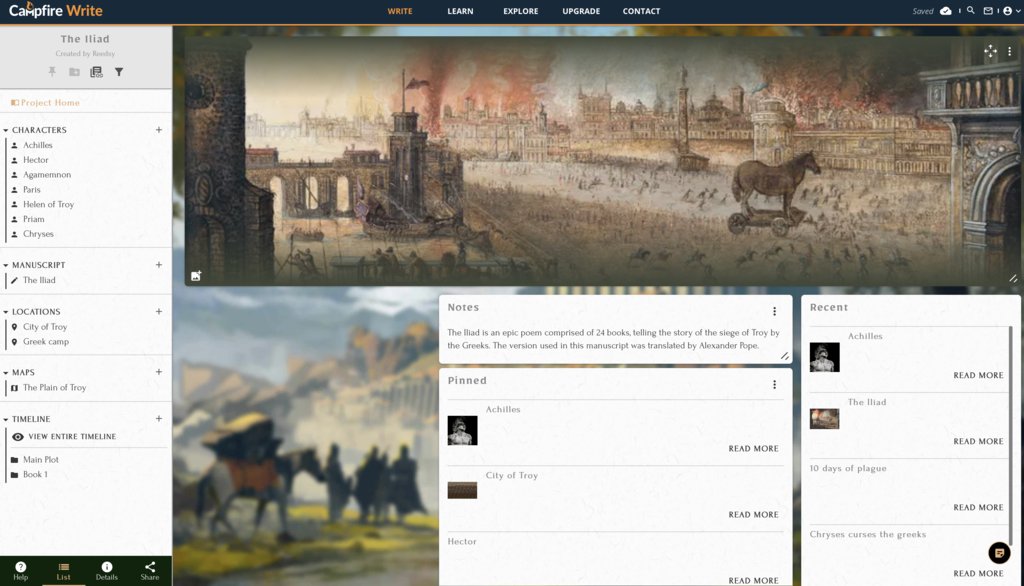
Task: Add a new location with plus icon
Action: 159,312
